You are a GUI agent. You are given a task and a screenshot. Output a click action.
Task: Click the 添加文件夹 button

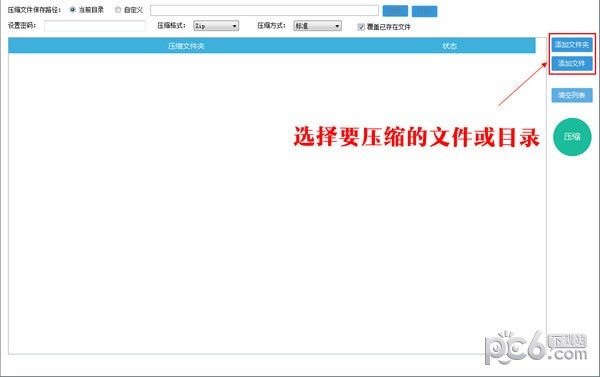pyautogui.click(x=572, y=45)
